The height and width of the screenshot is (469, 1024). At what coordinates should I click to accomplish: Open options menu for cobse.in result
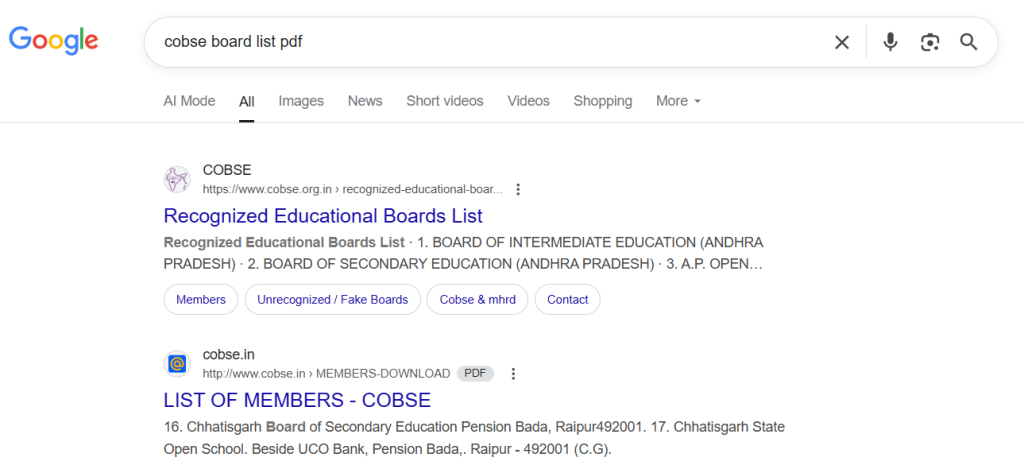coord(513,374)
